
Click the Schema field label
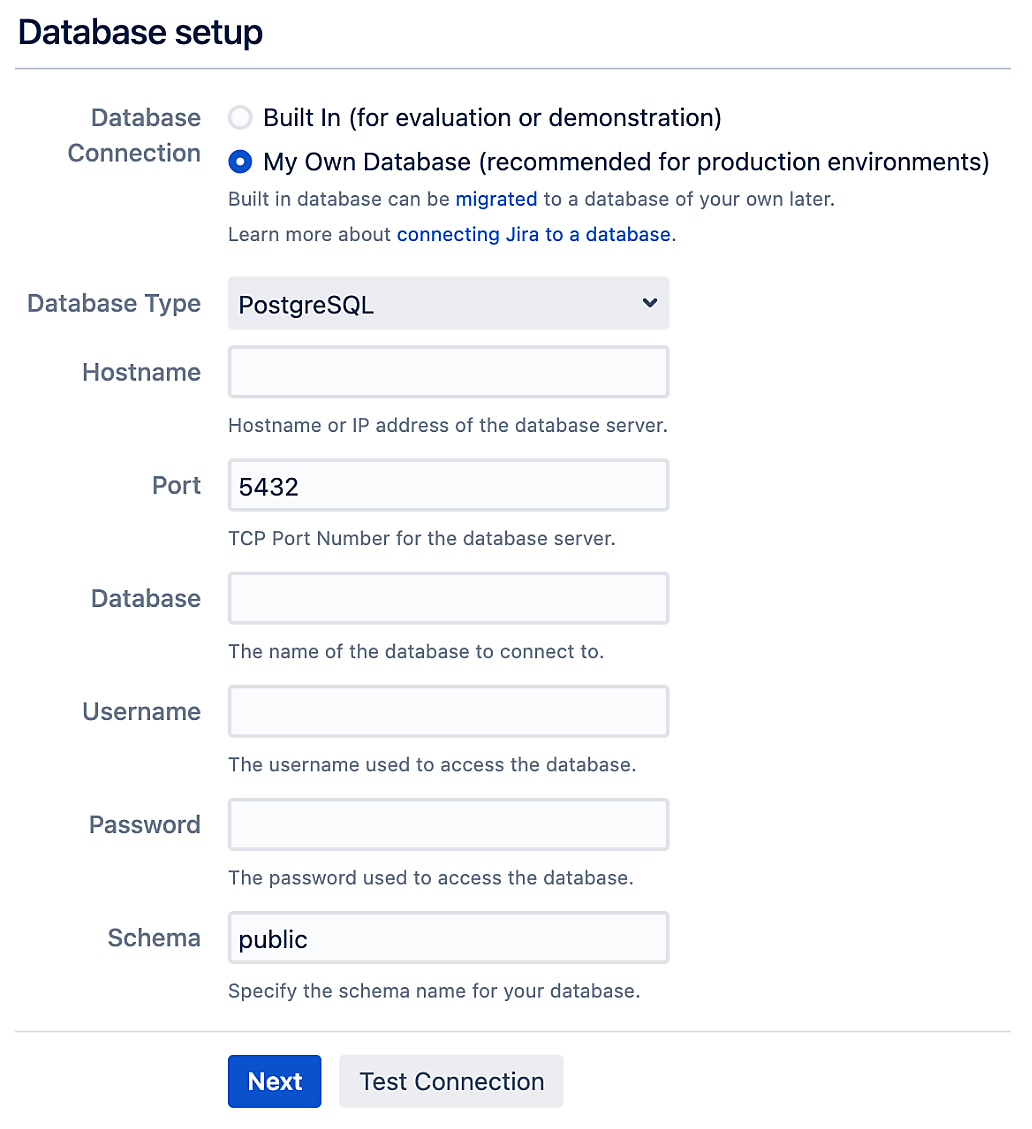point(154,937)
